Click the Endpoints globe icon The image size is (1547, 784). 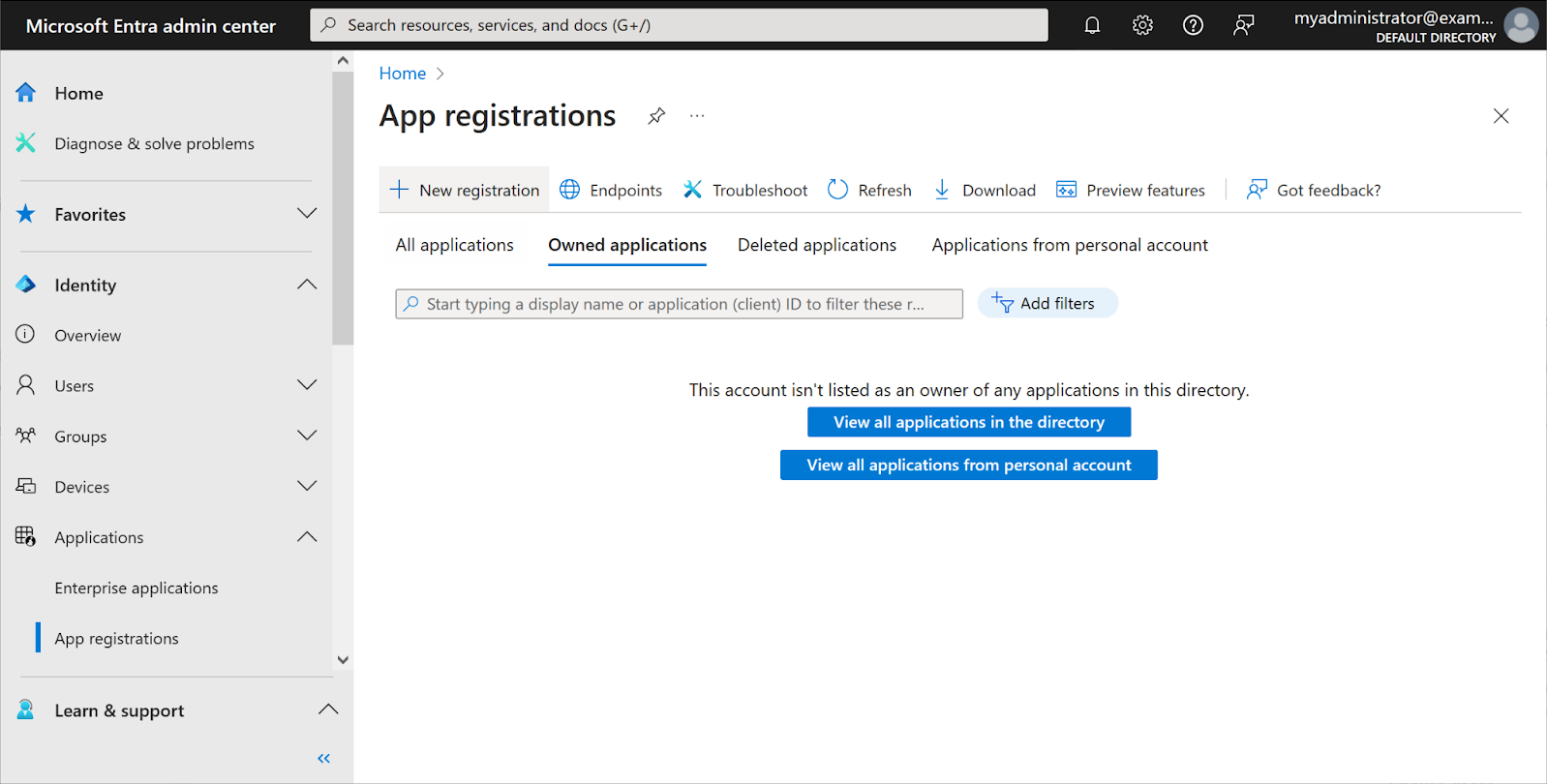pos(570,190)
